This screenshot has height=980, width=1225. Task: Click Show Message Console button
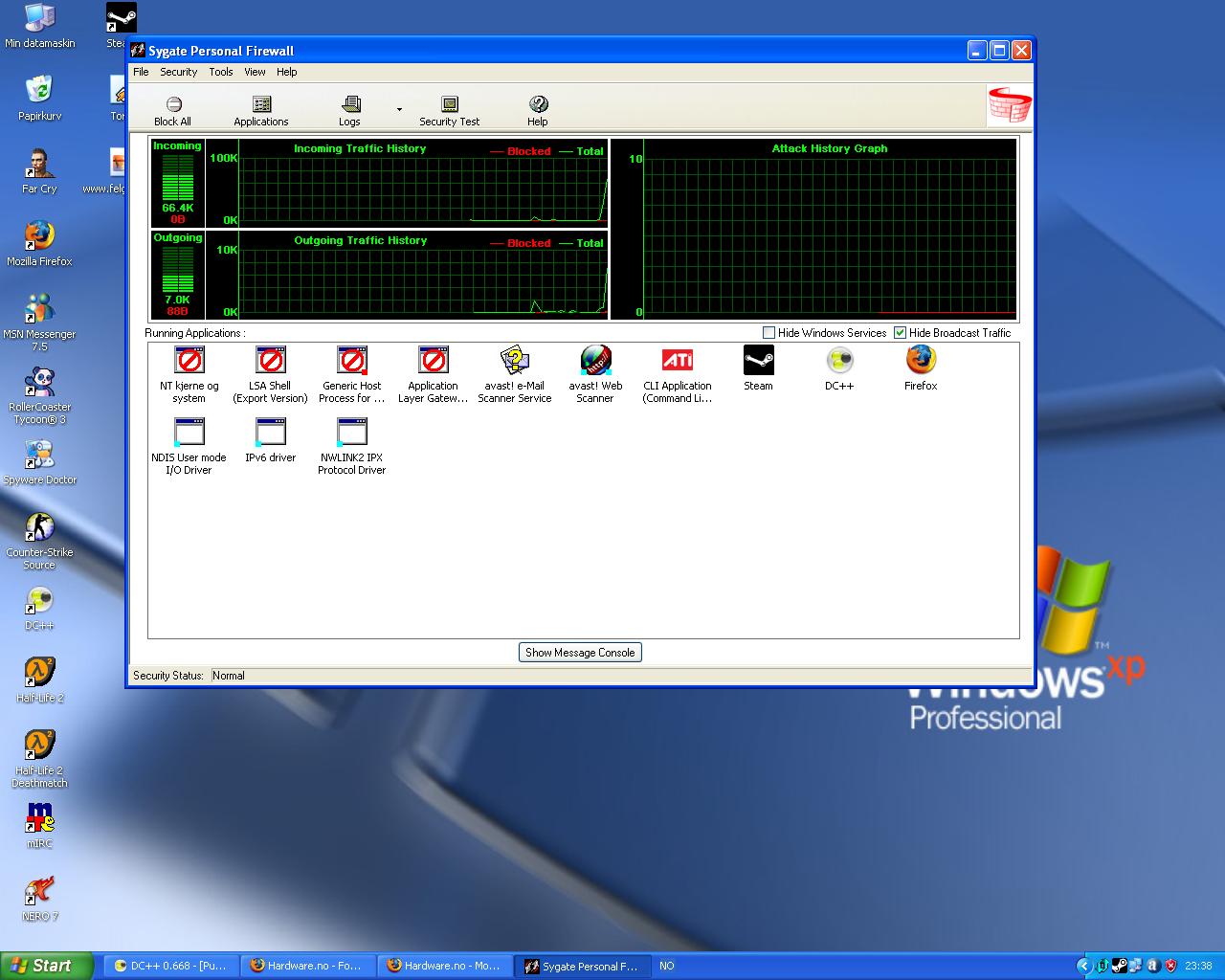click(x=580, y=653)
